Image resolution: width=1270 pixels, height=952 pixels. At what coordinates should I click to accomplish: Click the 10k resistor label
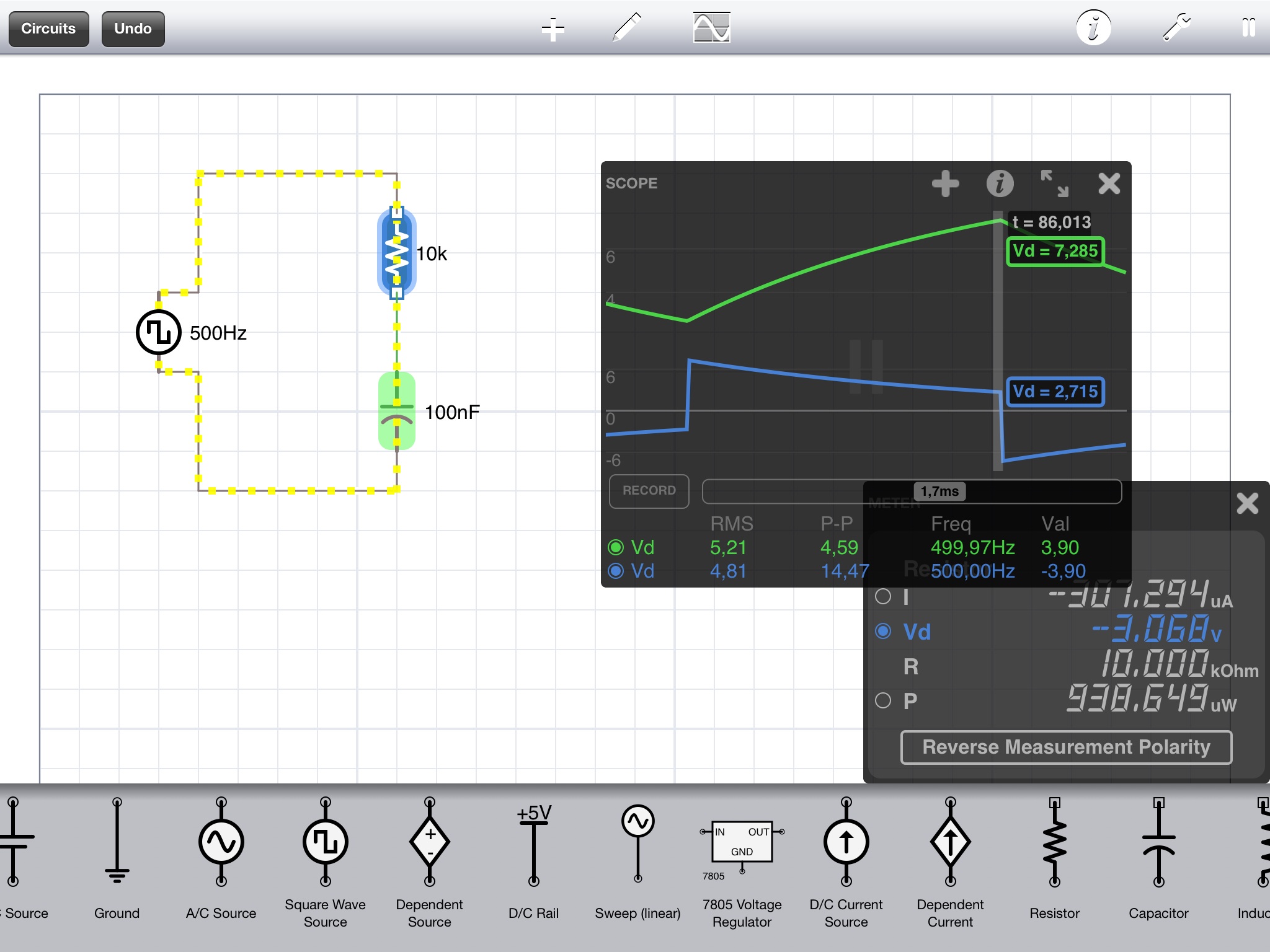click(x=432, y=253)
